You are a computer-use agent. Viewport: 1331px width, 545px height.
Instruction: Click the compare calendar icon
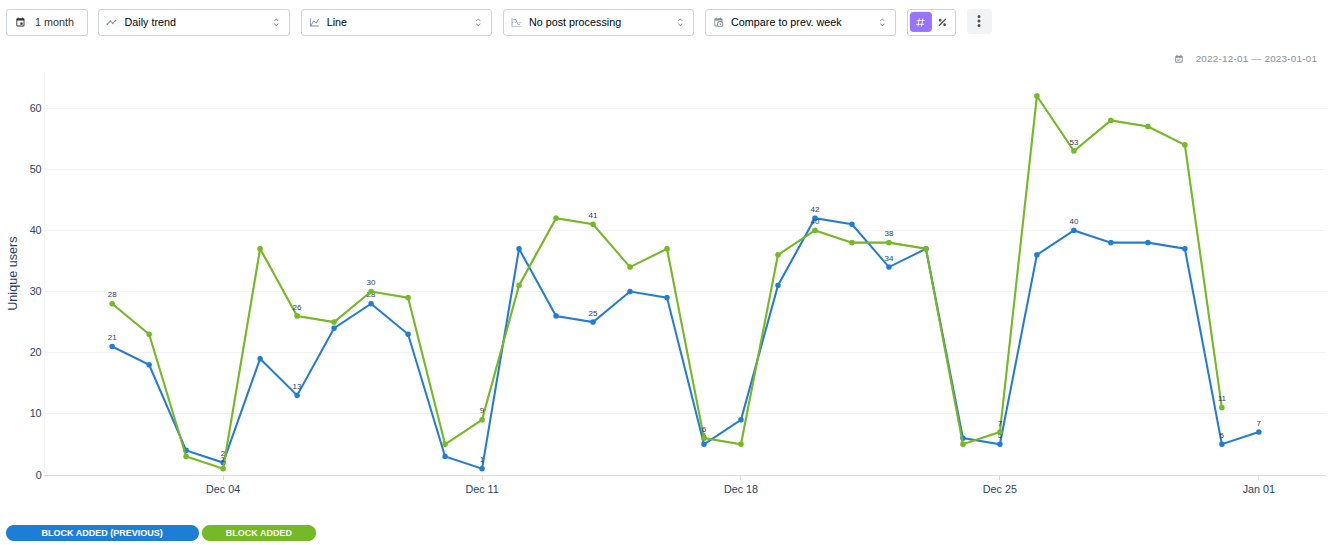719,22
